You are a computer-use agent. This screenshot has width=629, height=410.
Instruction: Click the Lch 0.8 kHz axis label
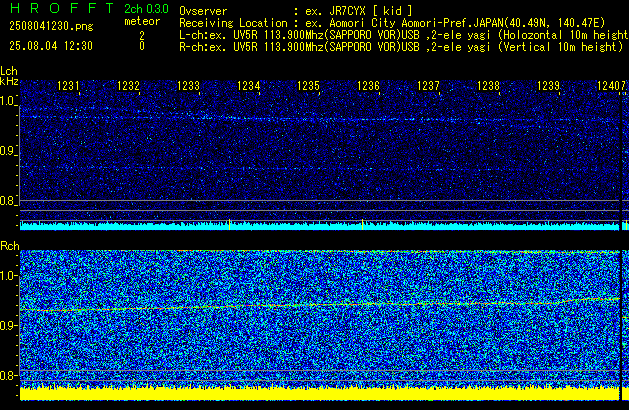8,201
